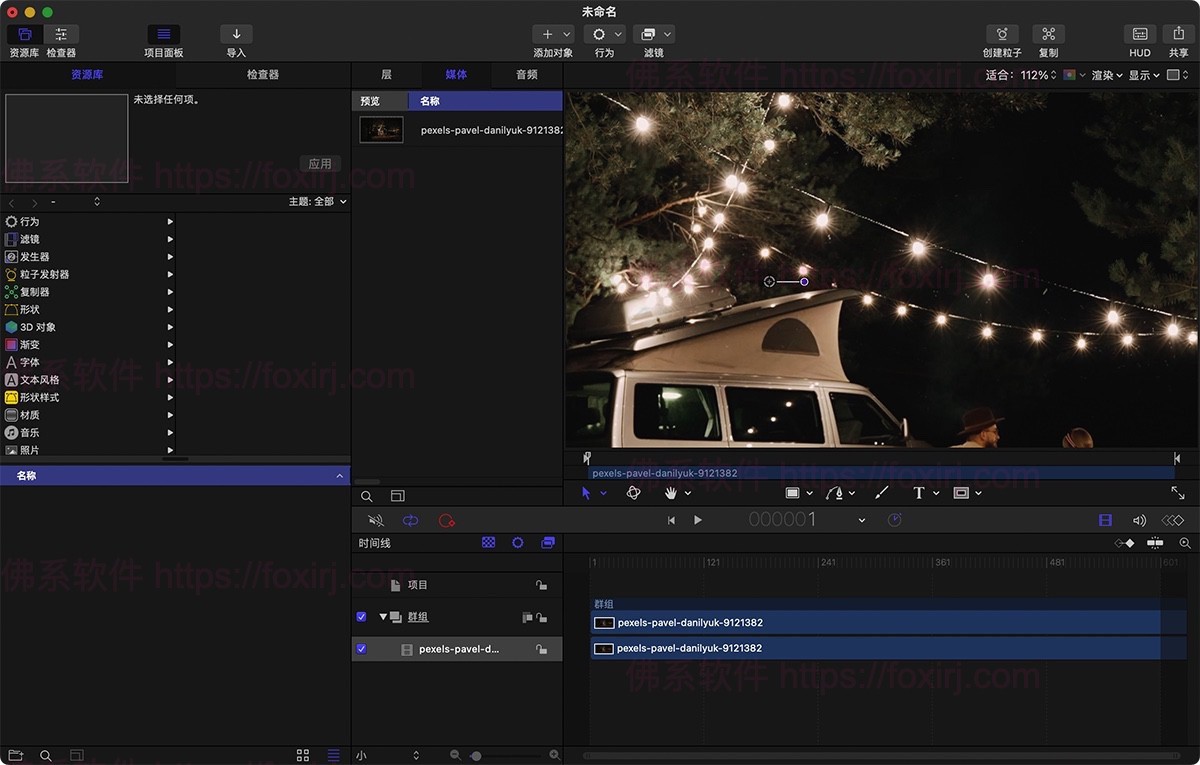Screen dimensions: 1200x765
Task: Click the Create Particles (创建粒子) icon
Action: (1001, 33)
